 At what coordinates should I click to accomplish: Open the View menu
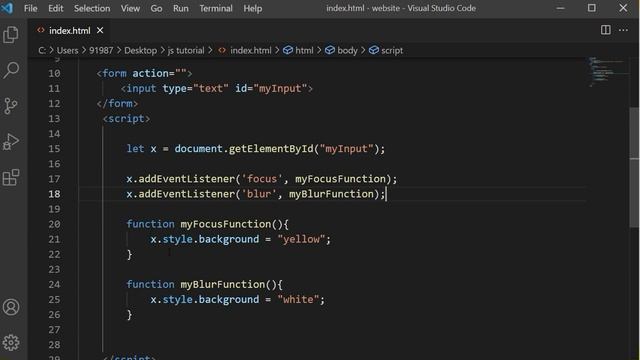(x=130, y=8)
